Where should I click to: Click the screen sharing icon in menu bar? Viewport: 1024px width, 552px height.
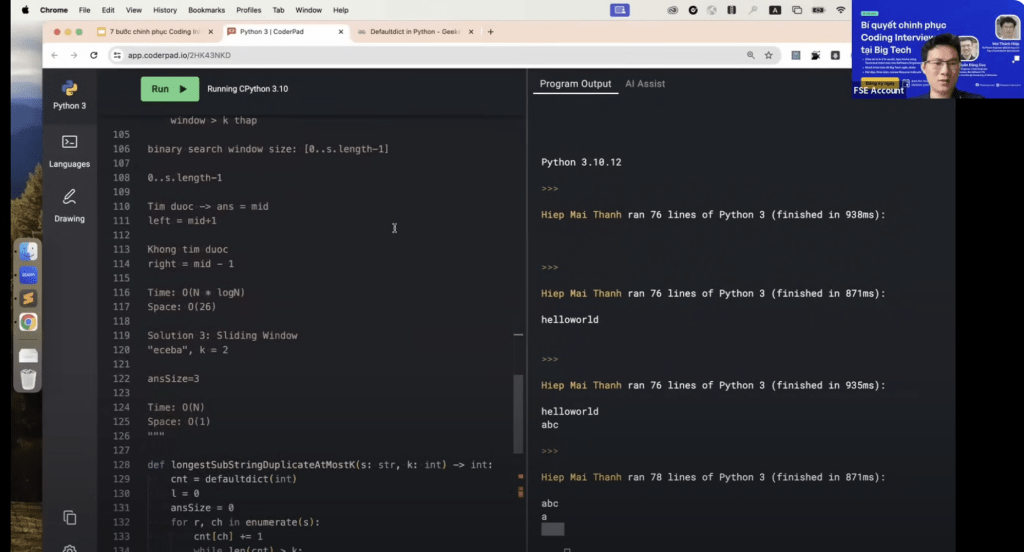619,10
